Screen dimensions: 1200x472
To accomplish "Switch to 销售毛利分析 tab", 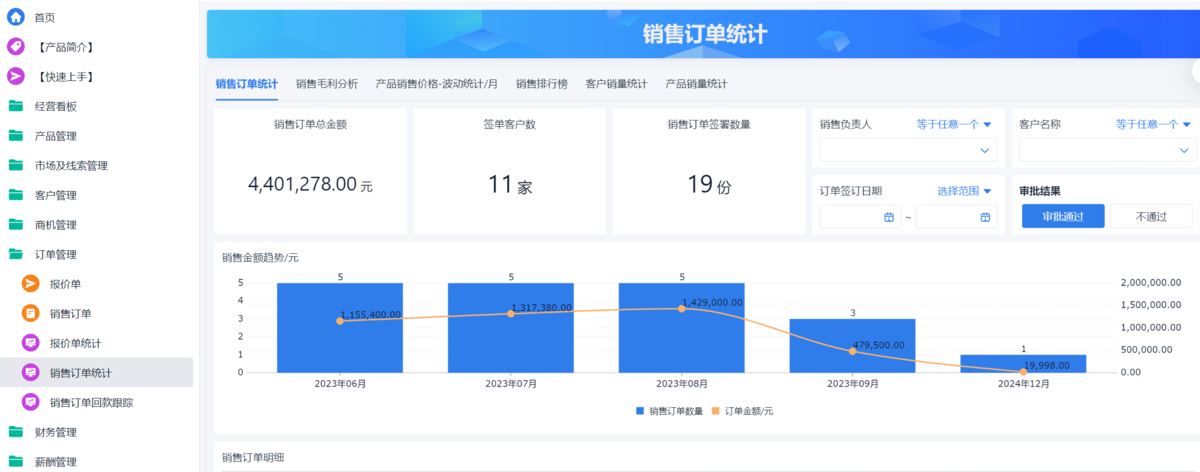I will (x=327, y=84).
